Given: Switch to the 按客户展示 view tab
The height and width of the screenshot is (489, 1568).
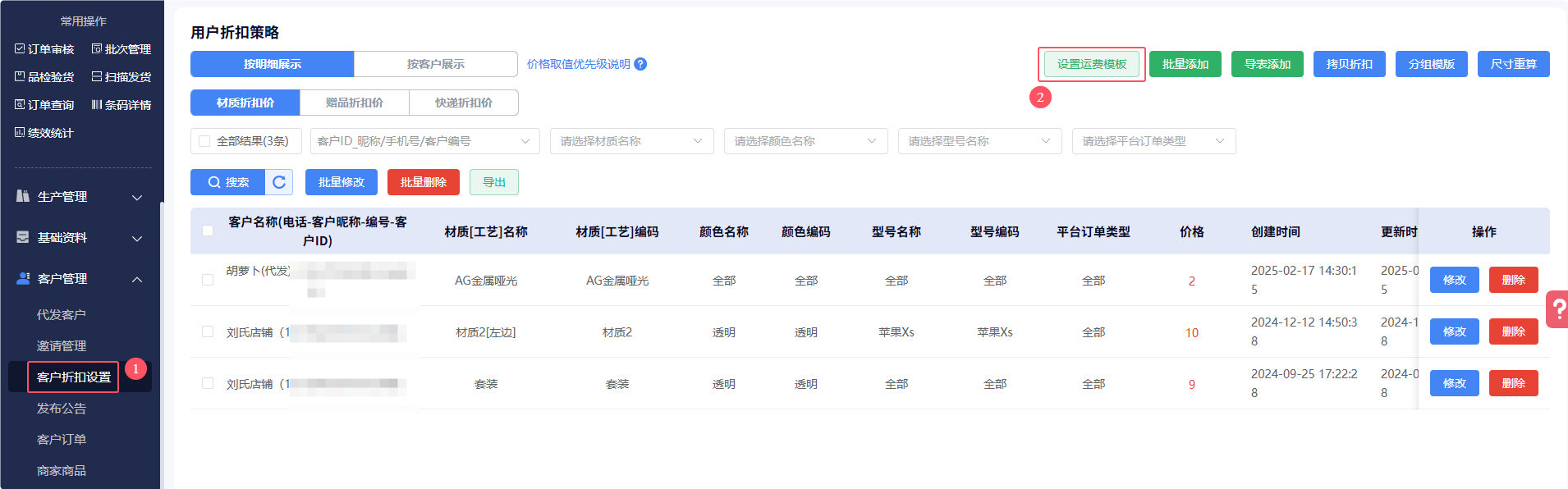Looking at the screenshot, I should tap(435, 64).
